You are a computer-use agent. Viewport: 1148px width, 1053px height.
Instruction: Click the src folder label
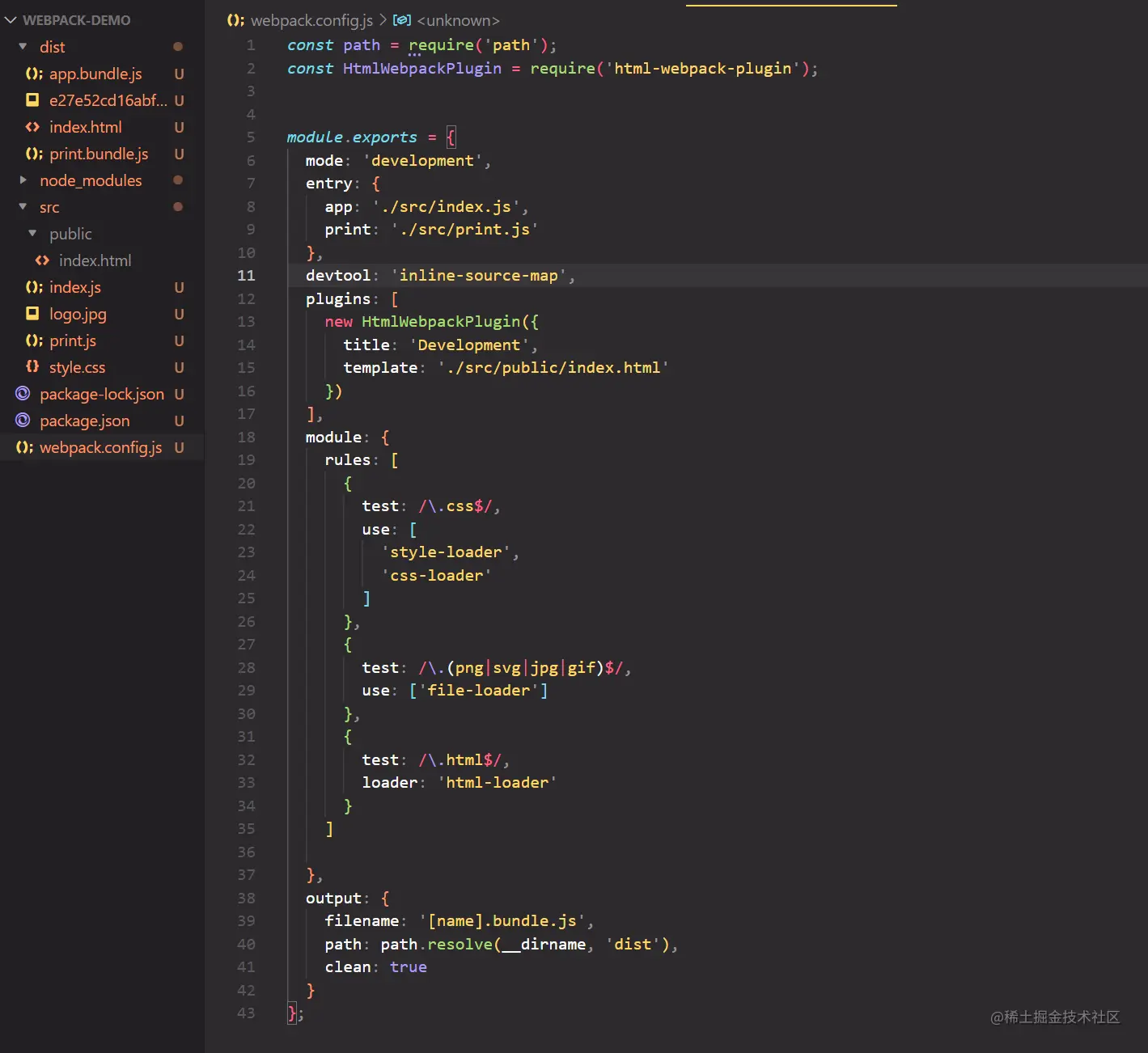click(x=49, y=207)
